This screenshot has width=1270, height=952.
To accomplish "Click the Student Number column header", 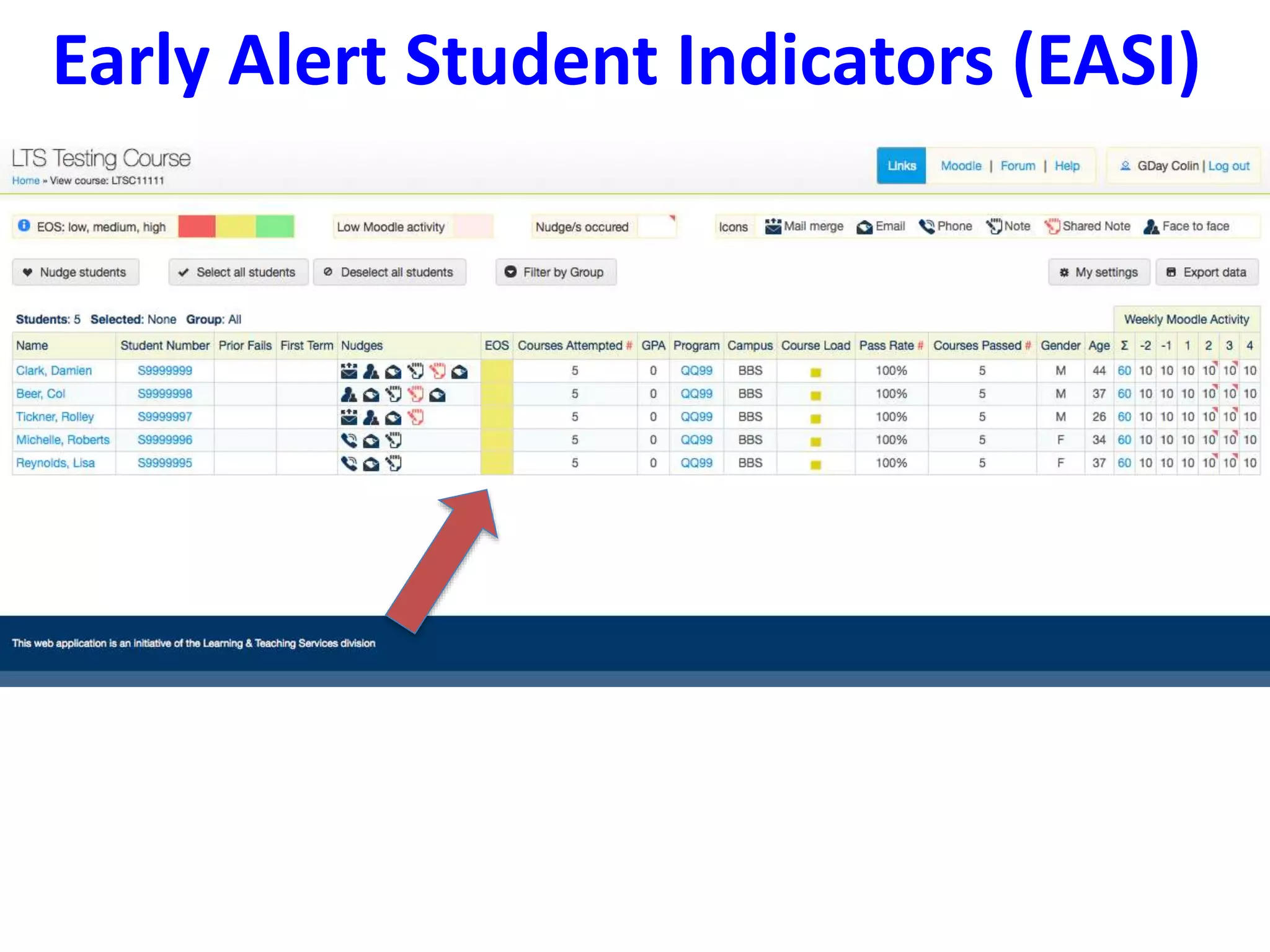I will click(165, 346).
